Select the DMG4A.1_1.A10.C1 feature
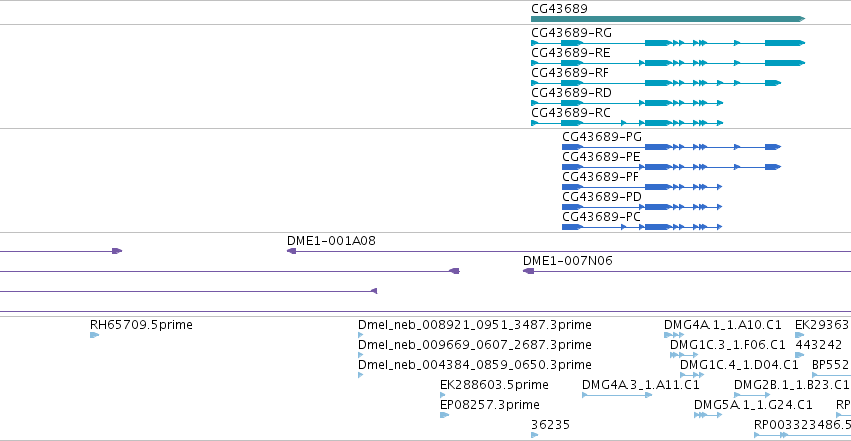Screen dimensions: 851x441 [x=723, y=325]
